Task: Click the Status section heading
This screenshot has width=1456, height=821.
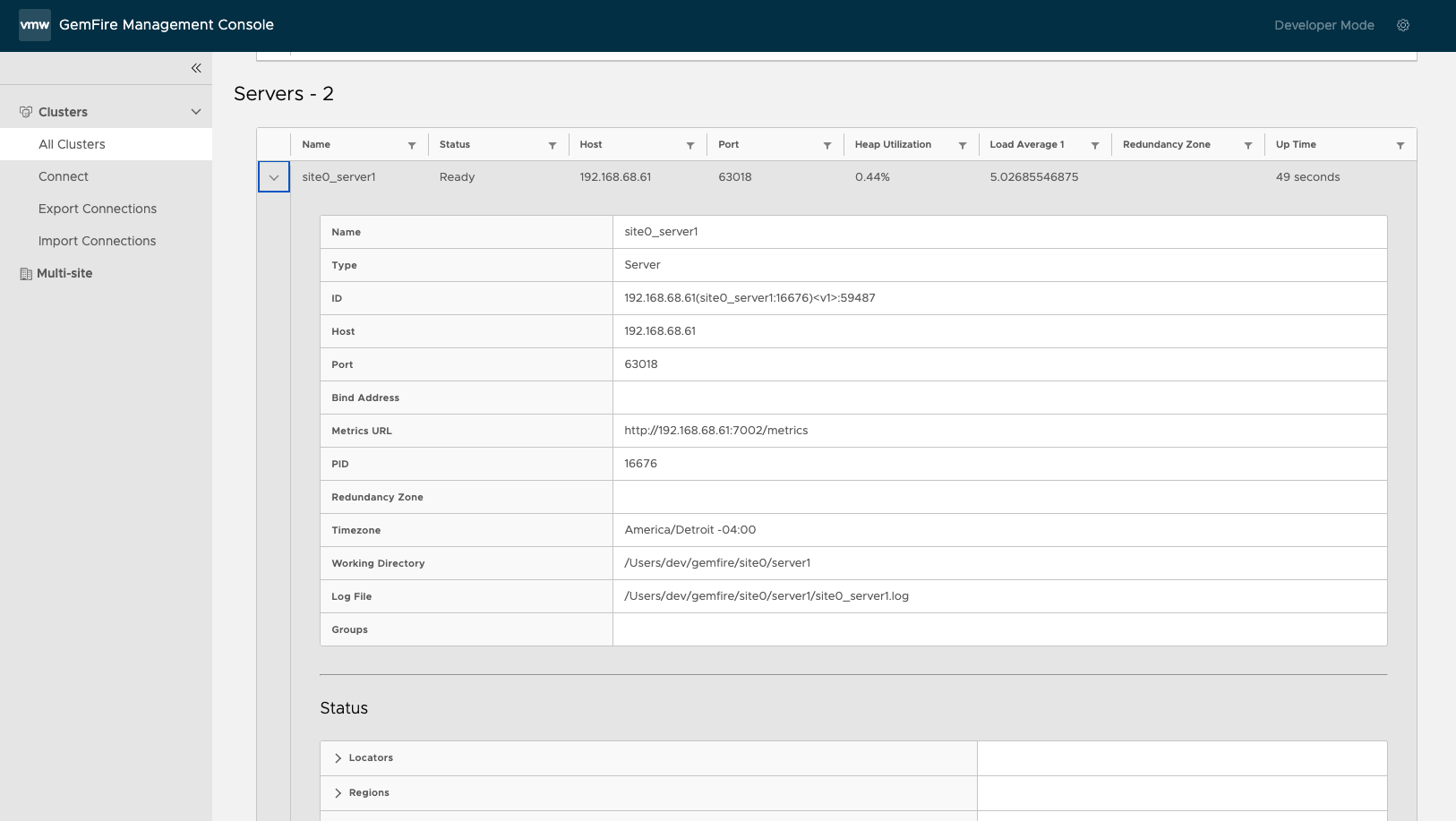Action: click(344, 708)
